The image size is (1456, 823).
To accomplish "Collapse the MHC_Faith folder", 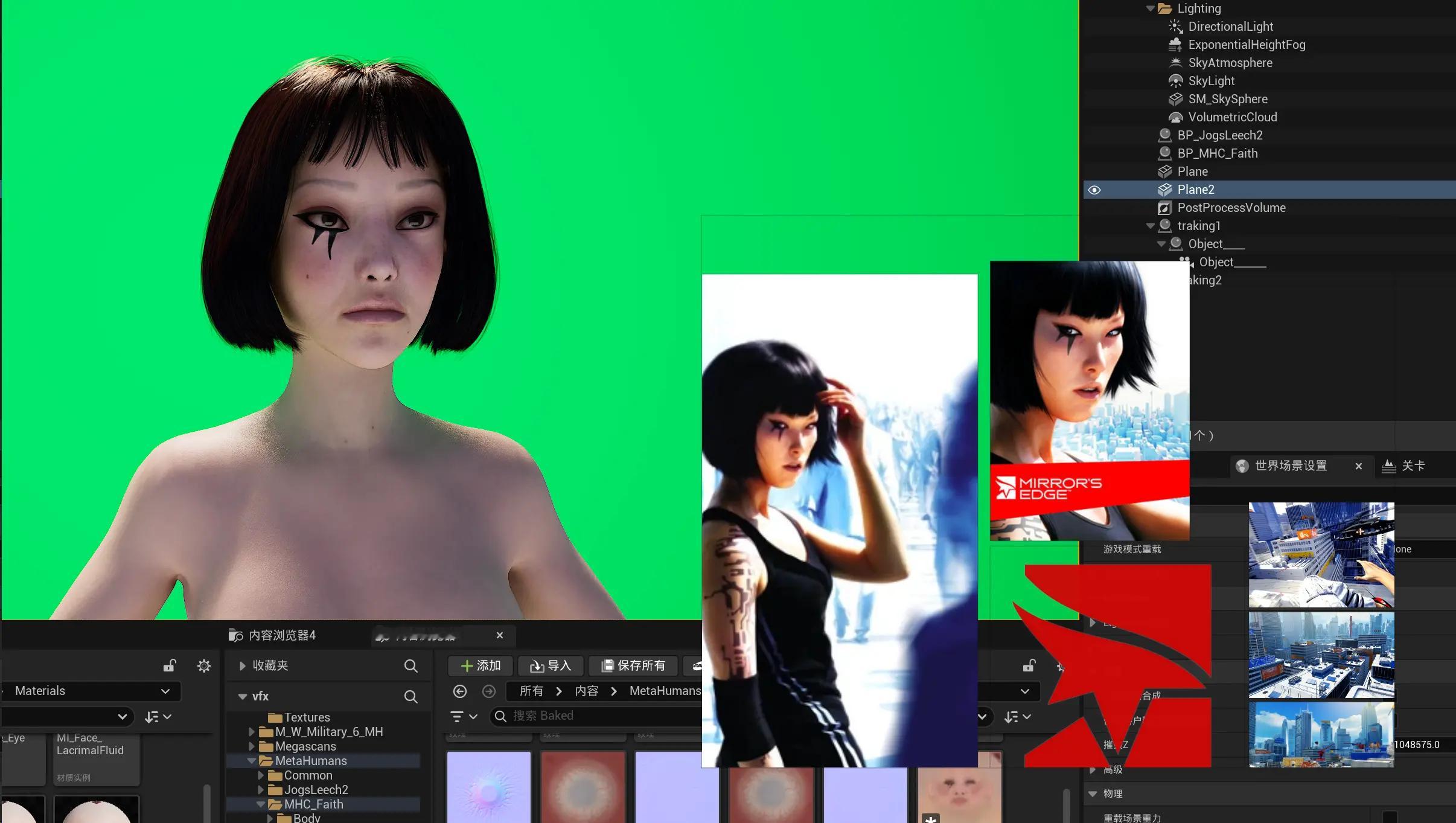I will [x=261, y=804].
